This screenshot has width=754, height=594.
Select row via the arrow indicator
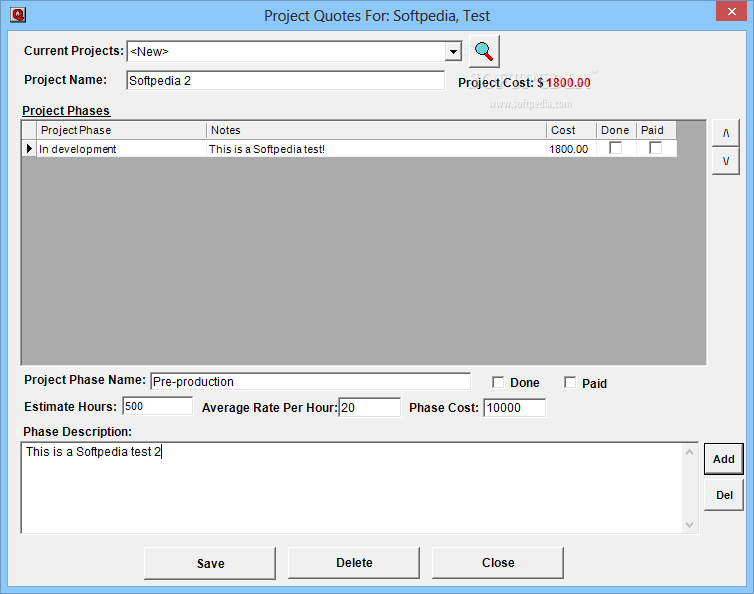[29, 149]
